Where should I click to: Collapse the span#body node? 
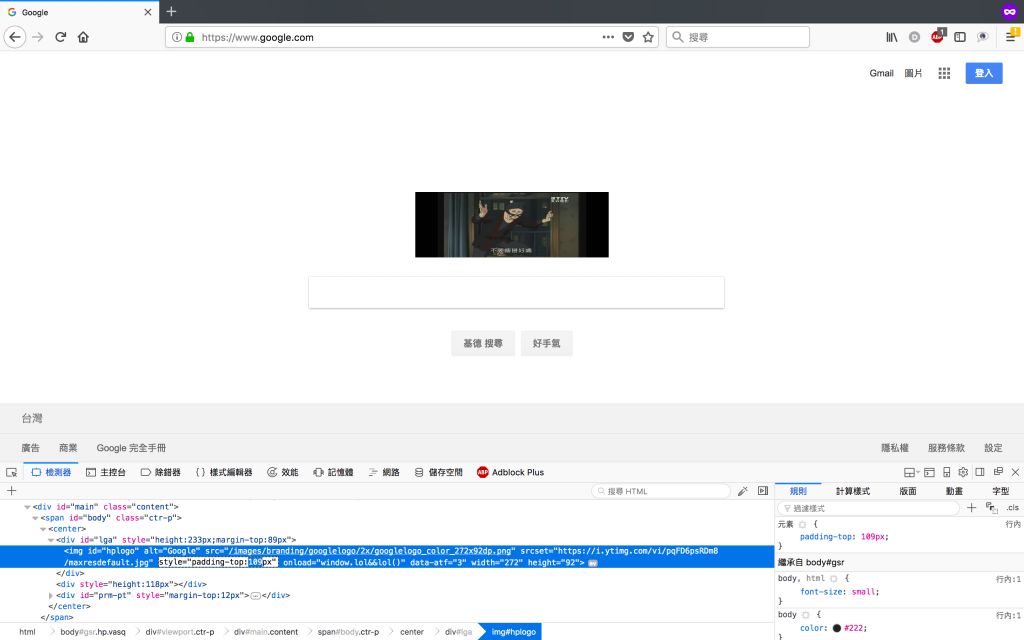tap(35, 518)
